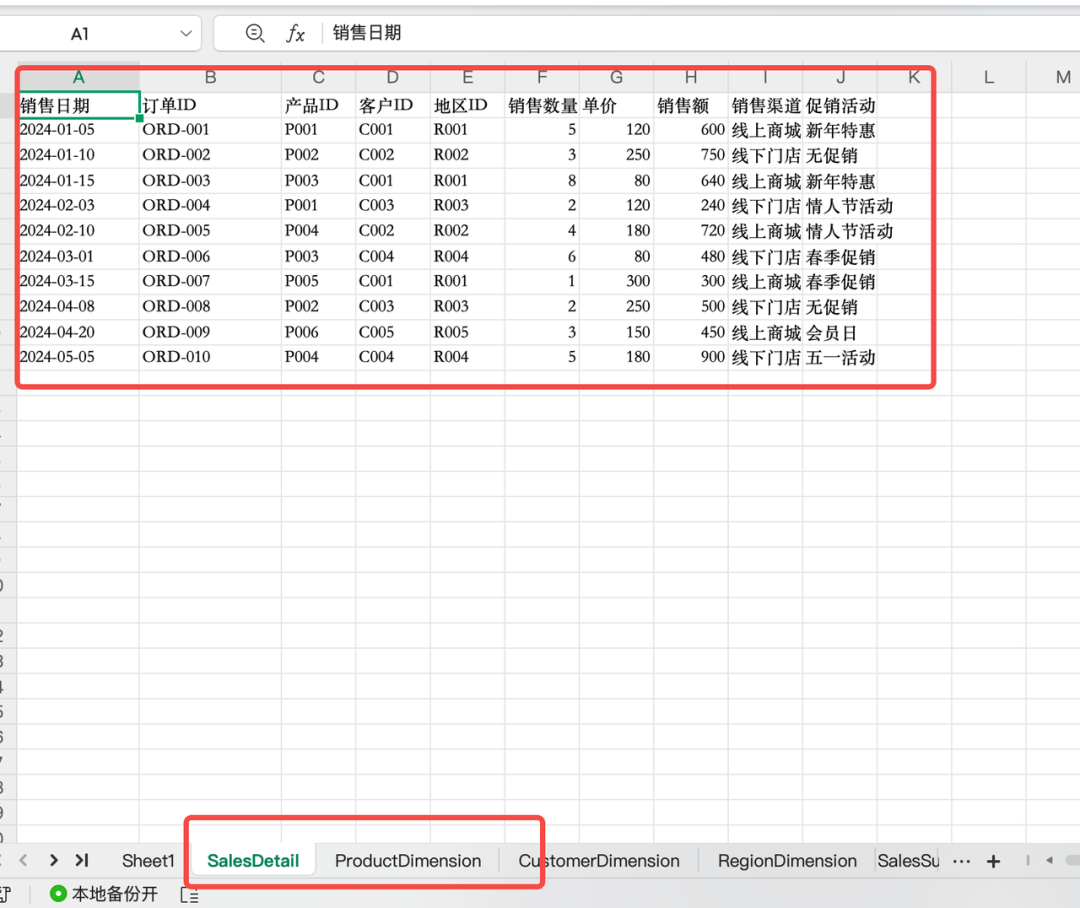Viewport: 1080px width, 908px height.
Task: Click the 本地备份开 status label
Action: tap(114, 893)
